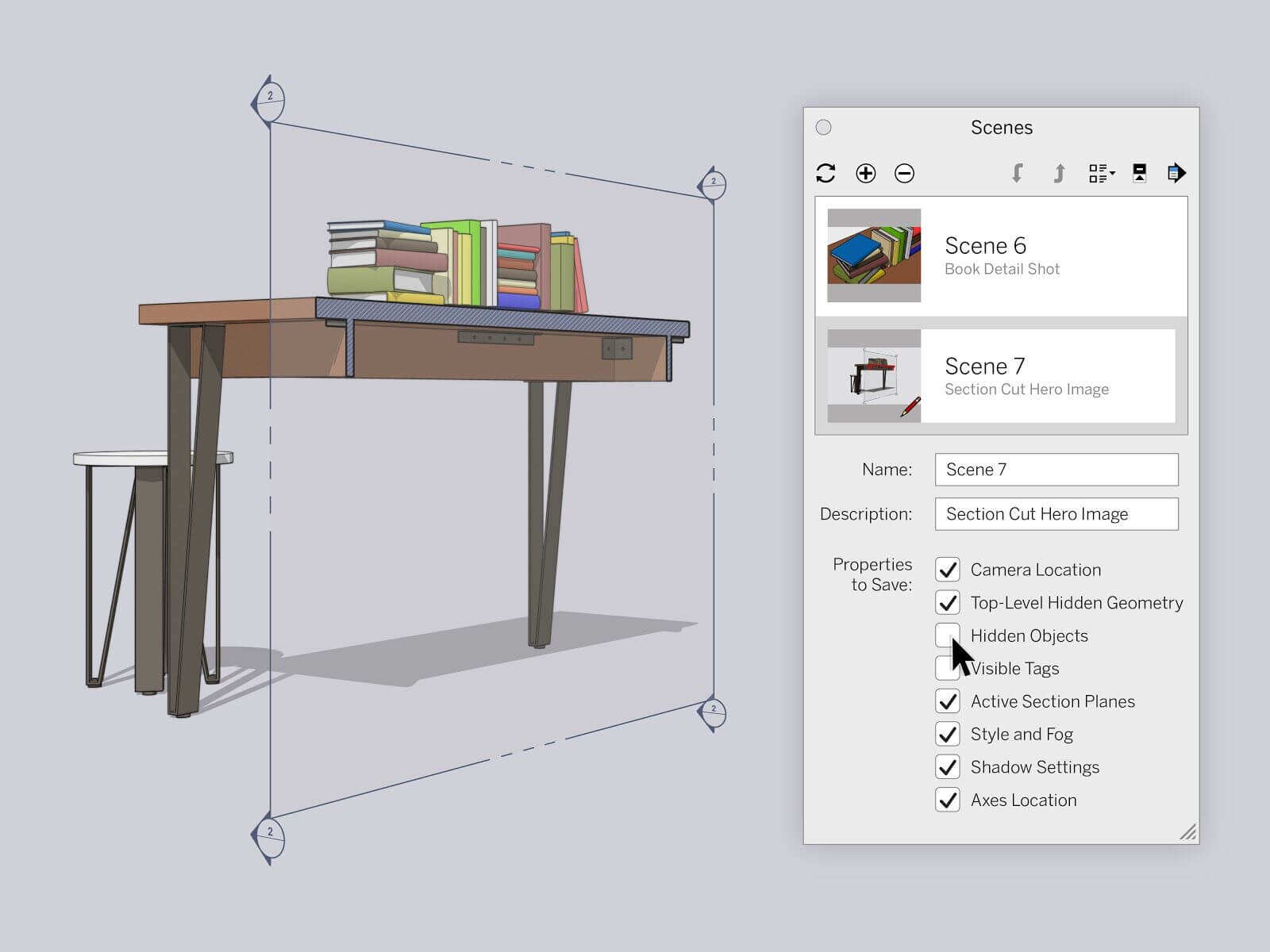
Task: Uncheck Camera Location property
Action: click(x=949, y=570)
